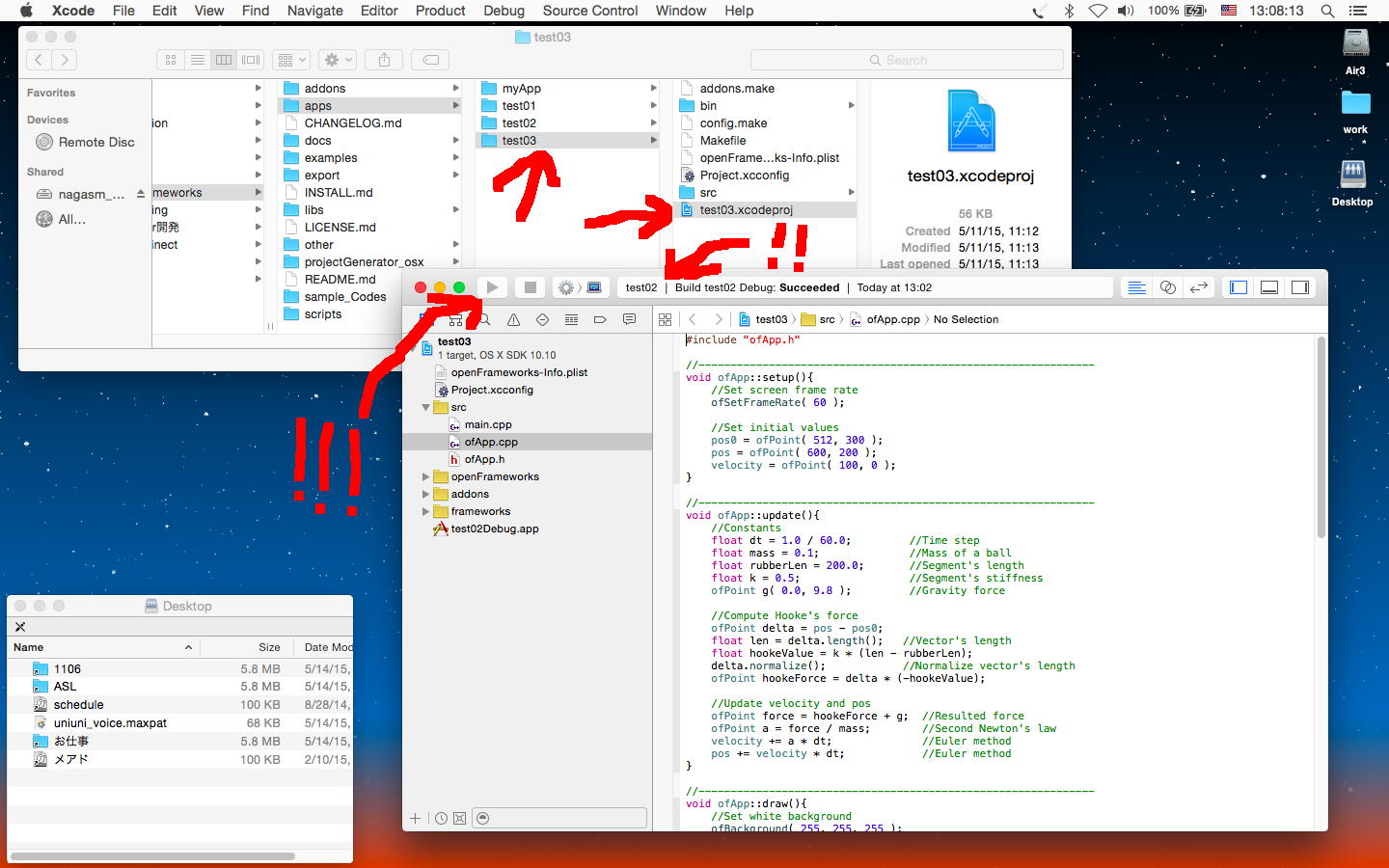
Task: Toggle recent files filter clock icon in navigator
Action: pyautogui.click(x=441, y=818)
